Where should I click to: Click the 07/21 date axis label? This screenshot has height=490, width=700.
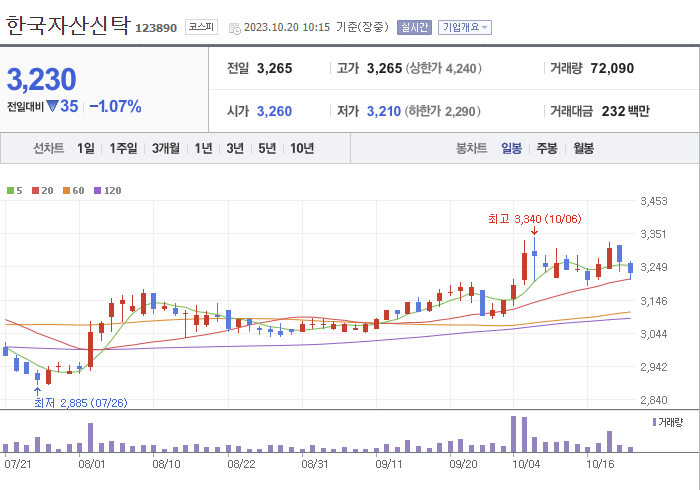point(18,464)
